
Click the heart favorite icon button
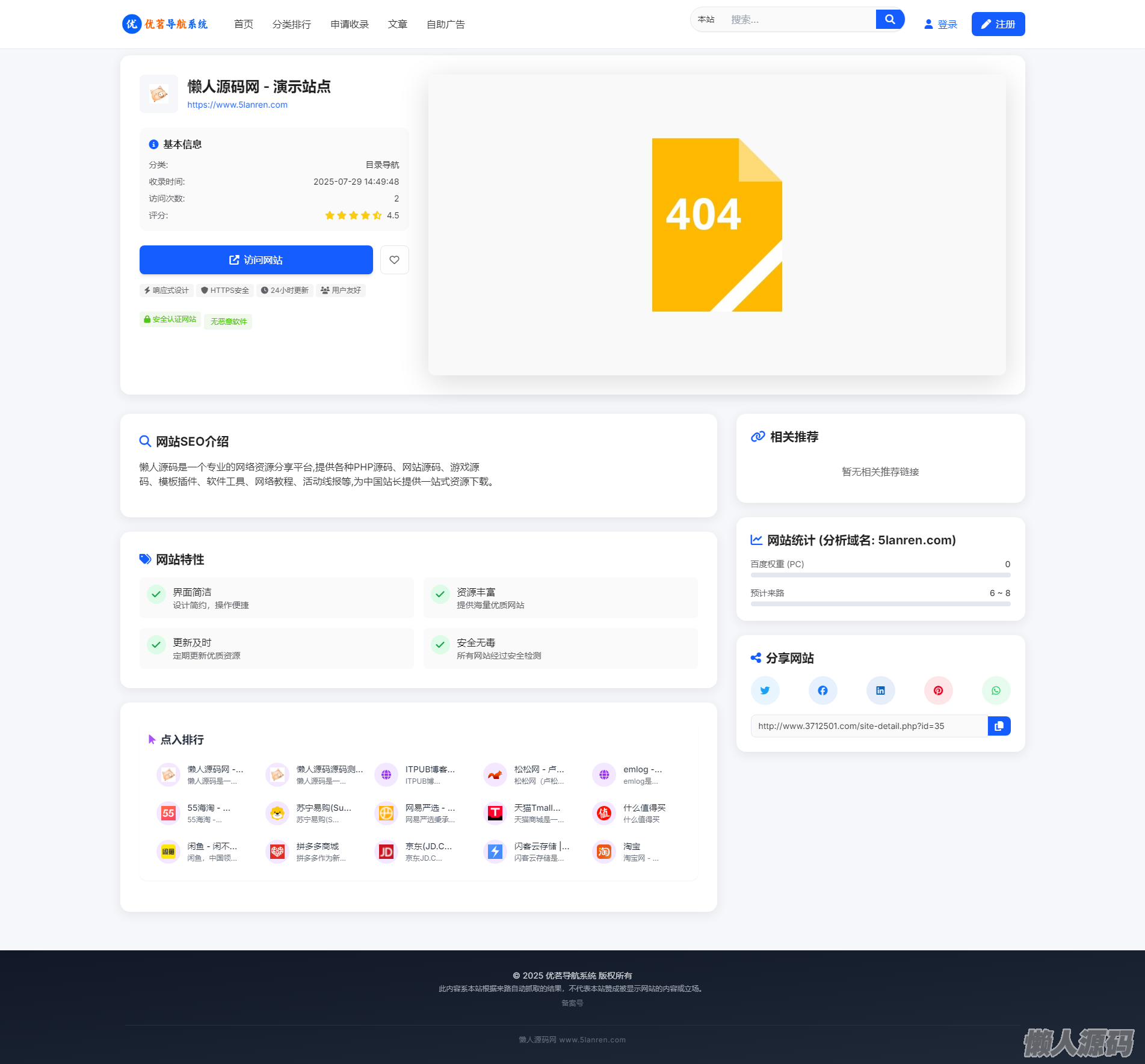click(x=395, y=260)
